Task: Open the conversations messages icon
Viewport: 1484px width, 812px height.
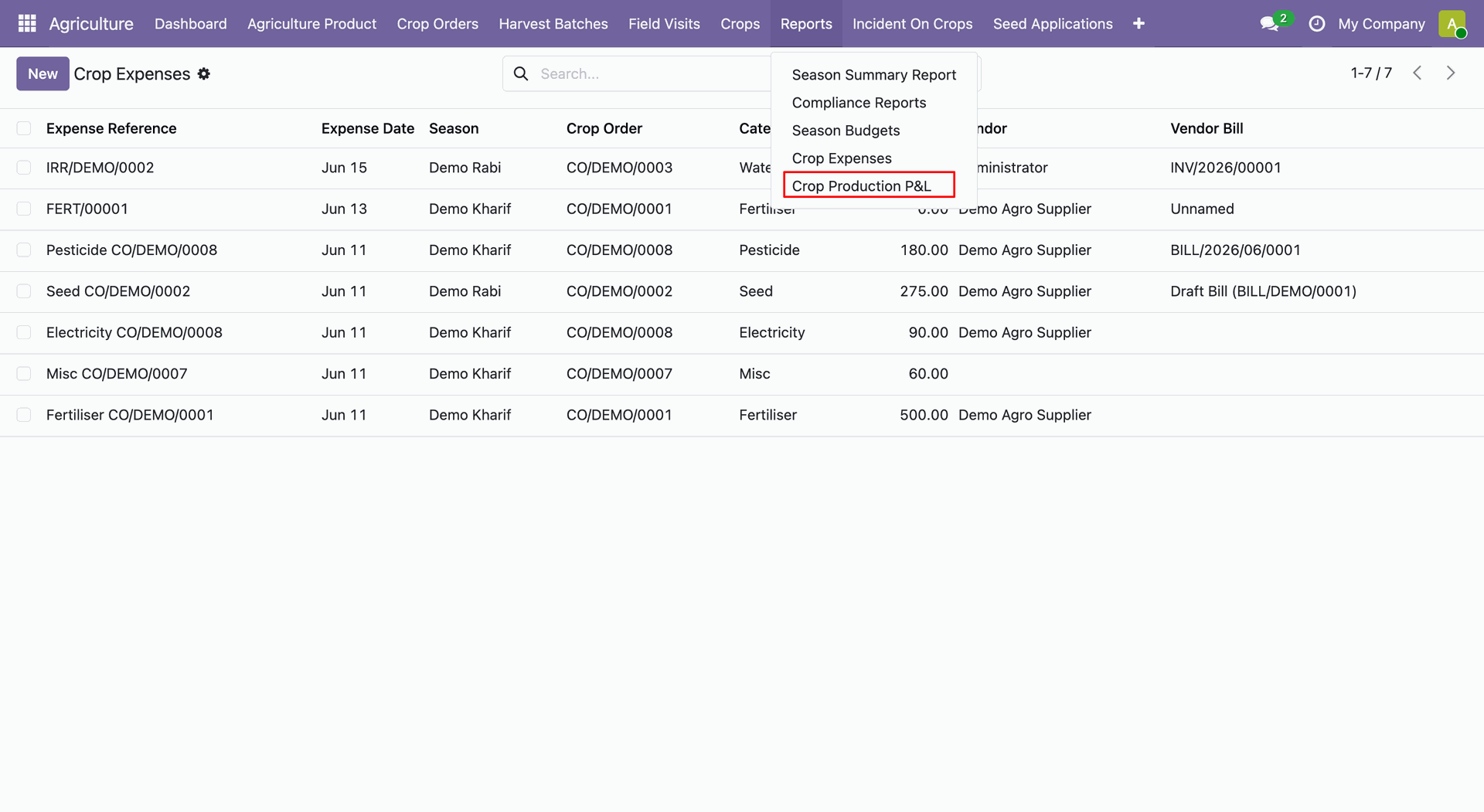Action: pos(1269,24)
